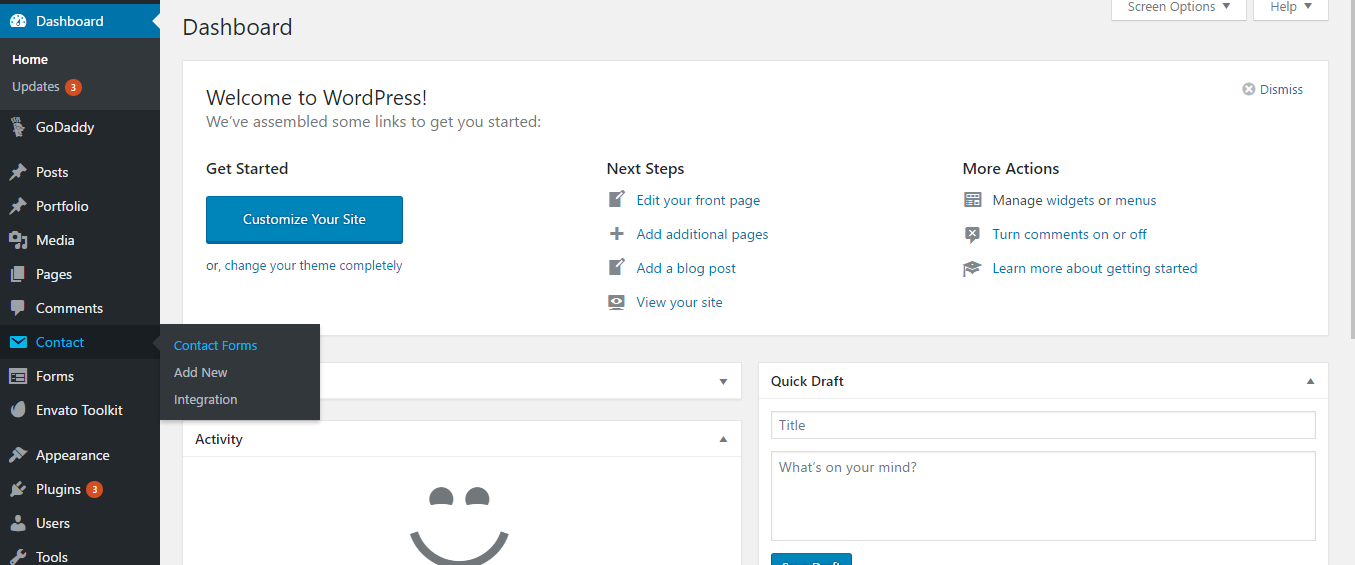Collapse the Activity panel
Image resolution: width=1355 pixels, height=565 pixels.
point(723,439)
